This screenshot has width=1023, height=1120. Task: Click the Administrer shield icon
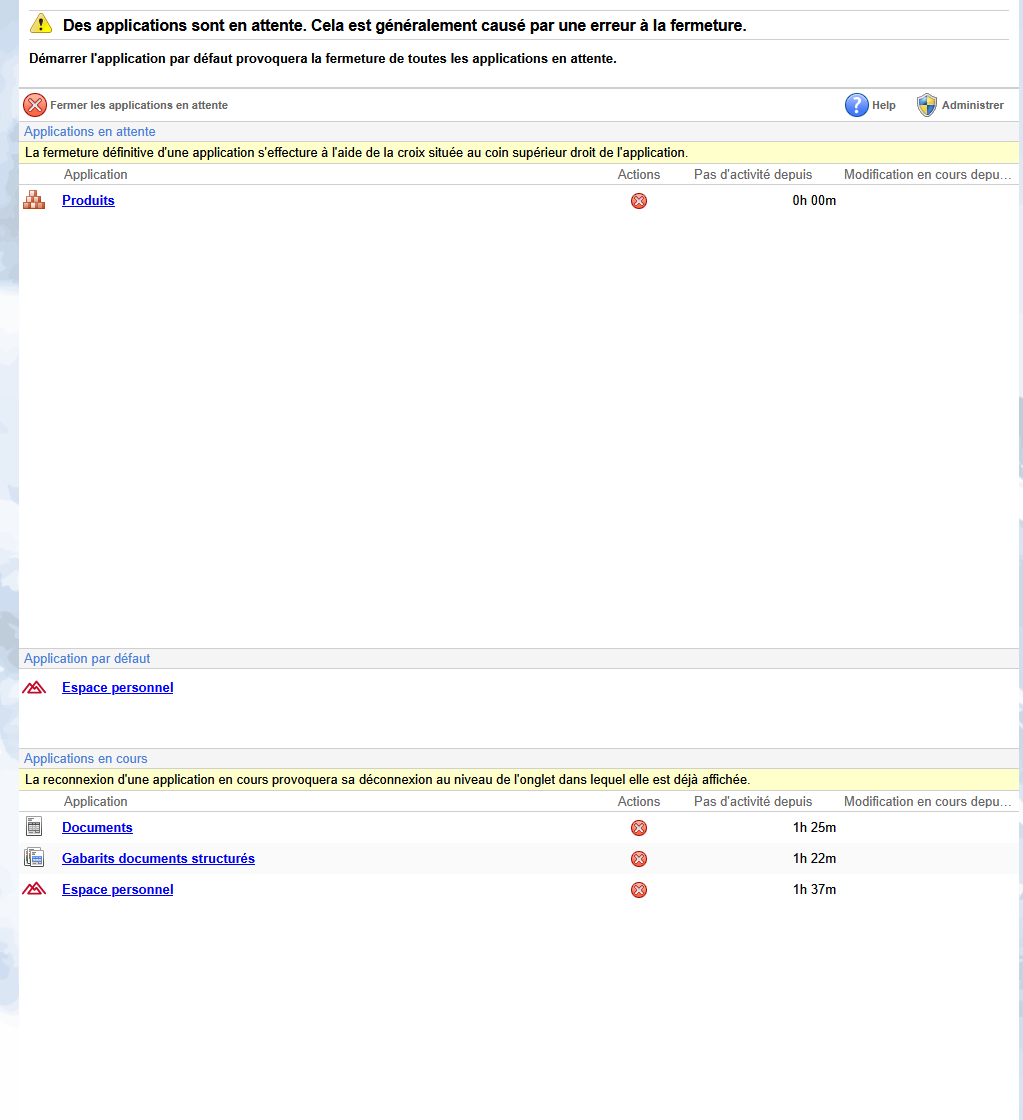927,105
